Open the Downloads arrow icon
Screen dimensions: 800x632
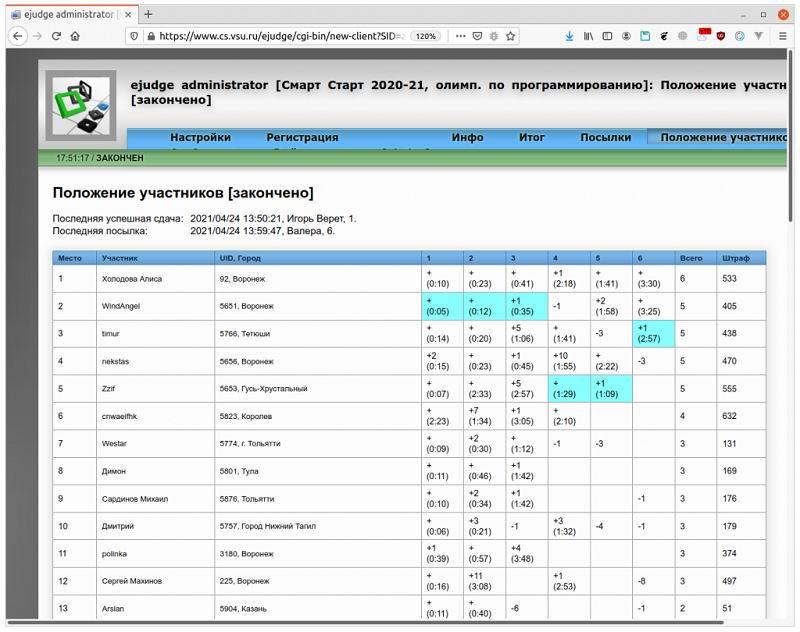(569, 36)
